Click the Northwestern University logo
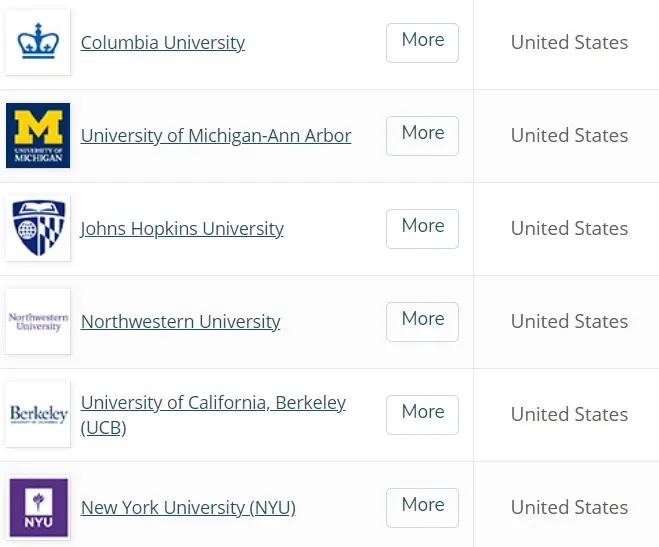The image size is (659, 547). (x=38, y=321)
